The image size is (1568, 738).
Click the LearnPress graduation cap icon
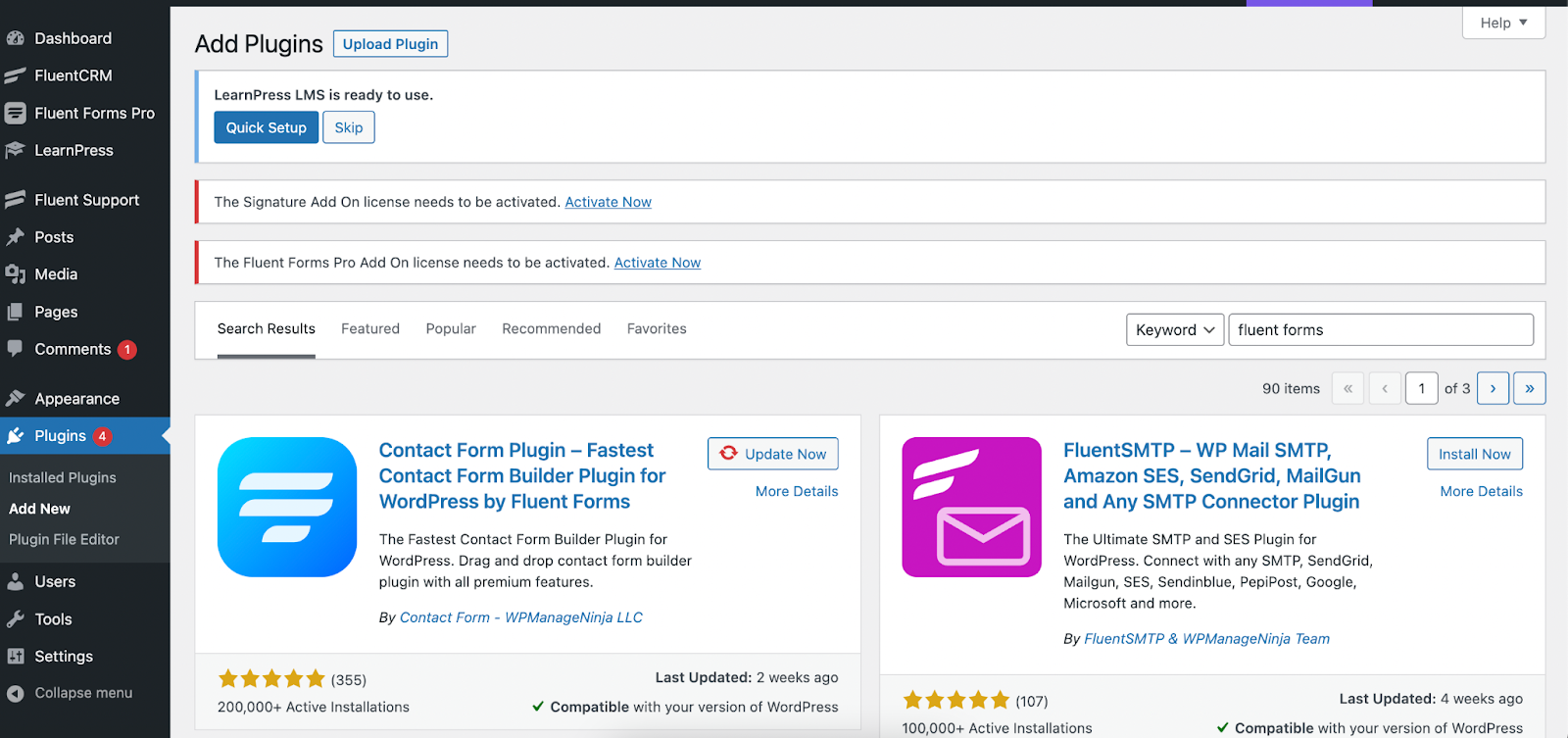pos(15,150)
